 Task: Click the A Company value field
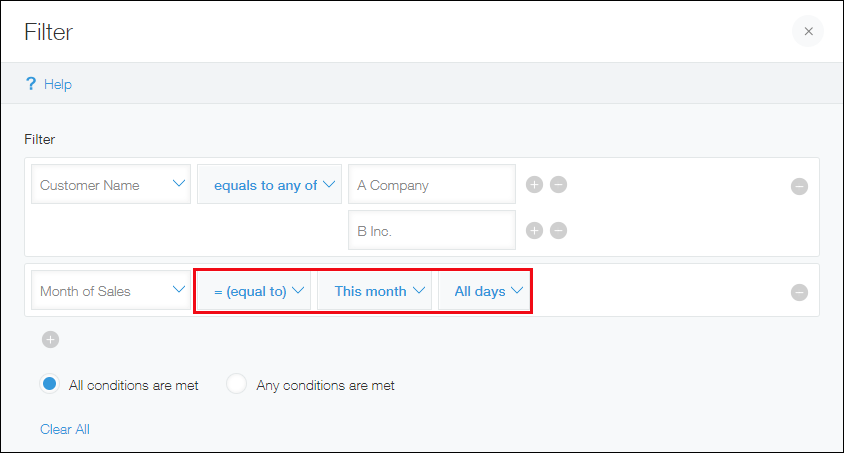tap(431, 185)
